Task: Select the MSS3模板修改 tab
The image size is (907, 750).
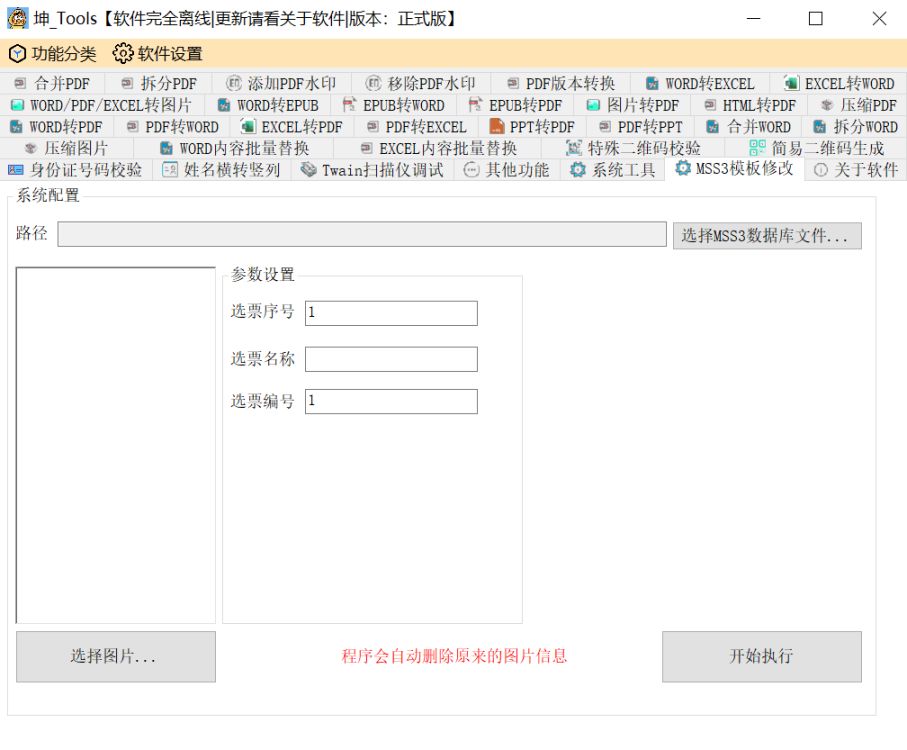Action: point(734,168)
